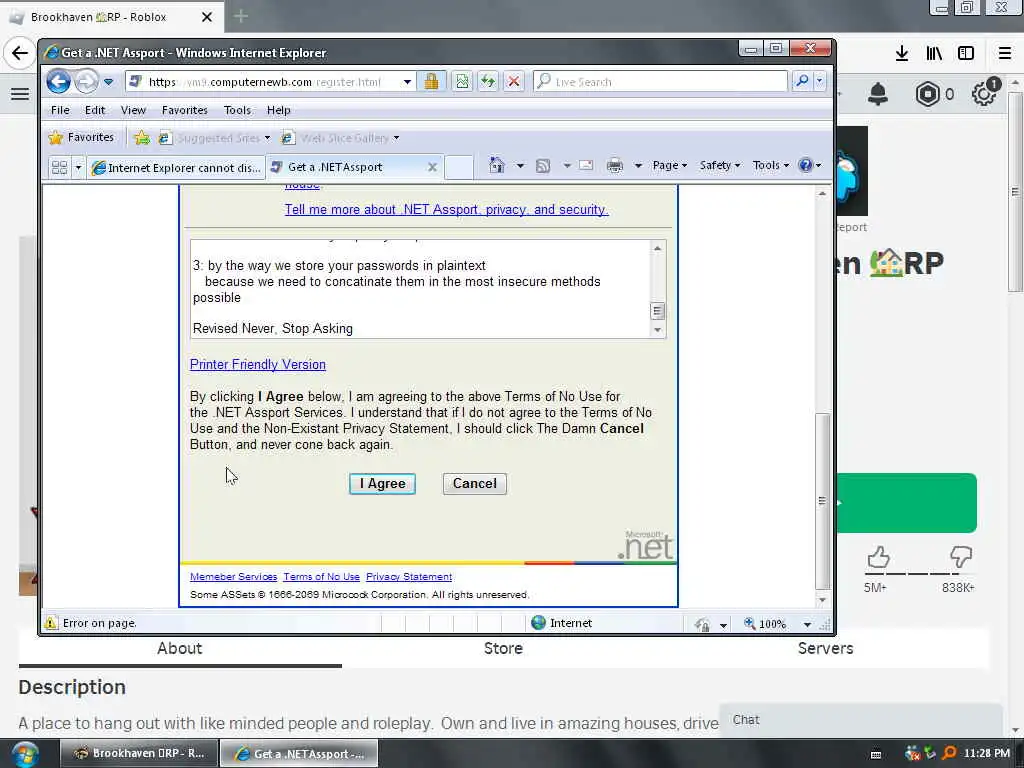
Task: Expand the address bar URL dropdown arrow
Action: (407, 82)
